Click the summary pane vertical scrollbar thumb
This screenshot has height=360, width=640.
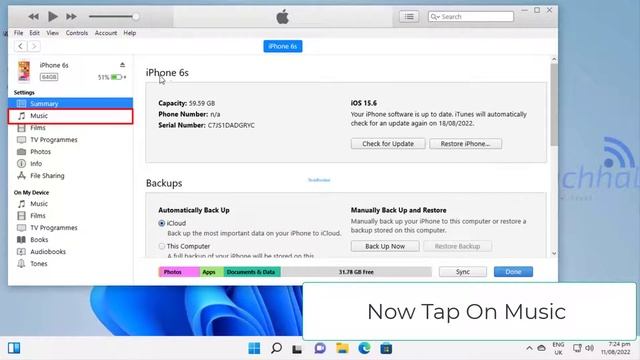point(553,104)
